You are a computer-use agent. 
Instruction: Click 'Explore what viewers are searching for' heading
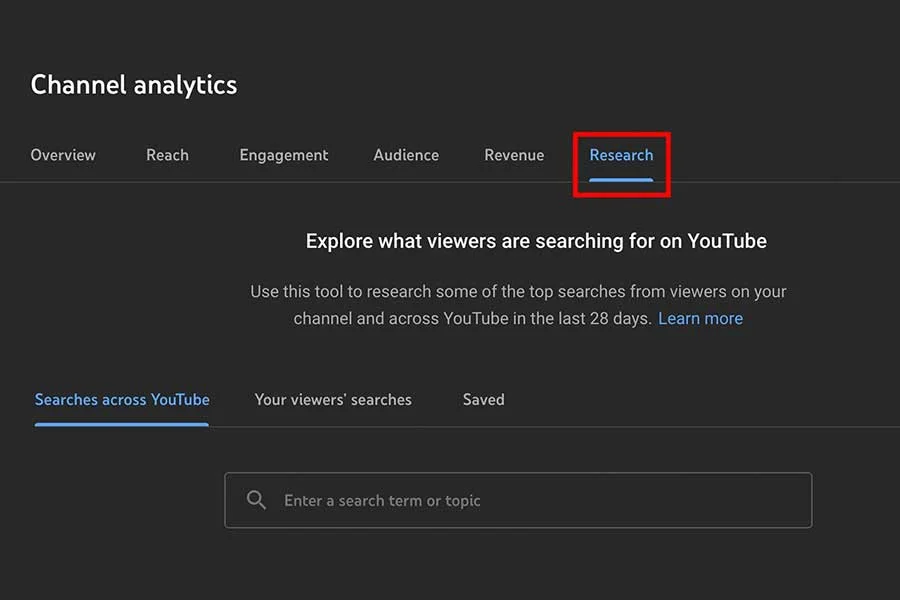(536, 241)
